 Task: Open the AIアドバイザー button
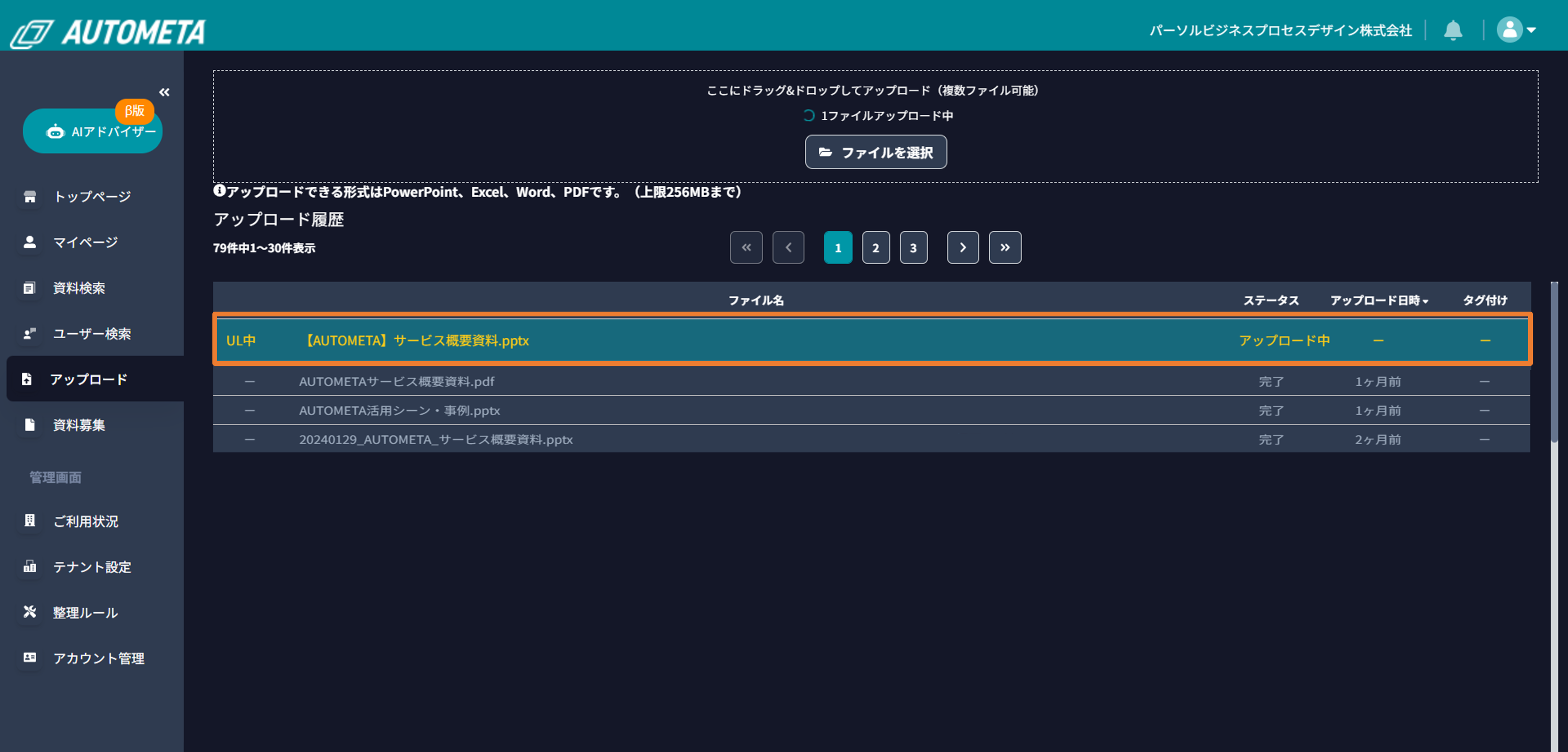(x=93, y=132)
